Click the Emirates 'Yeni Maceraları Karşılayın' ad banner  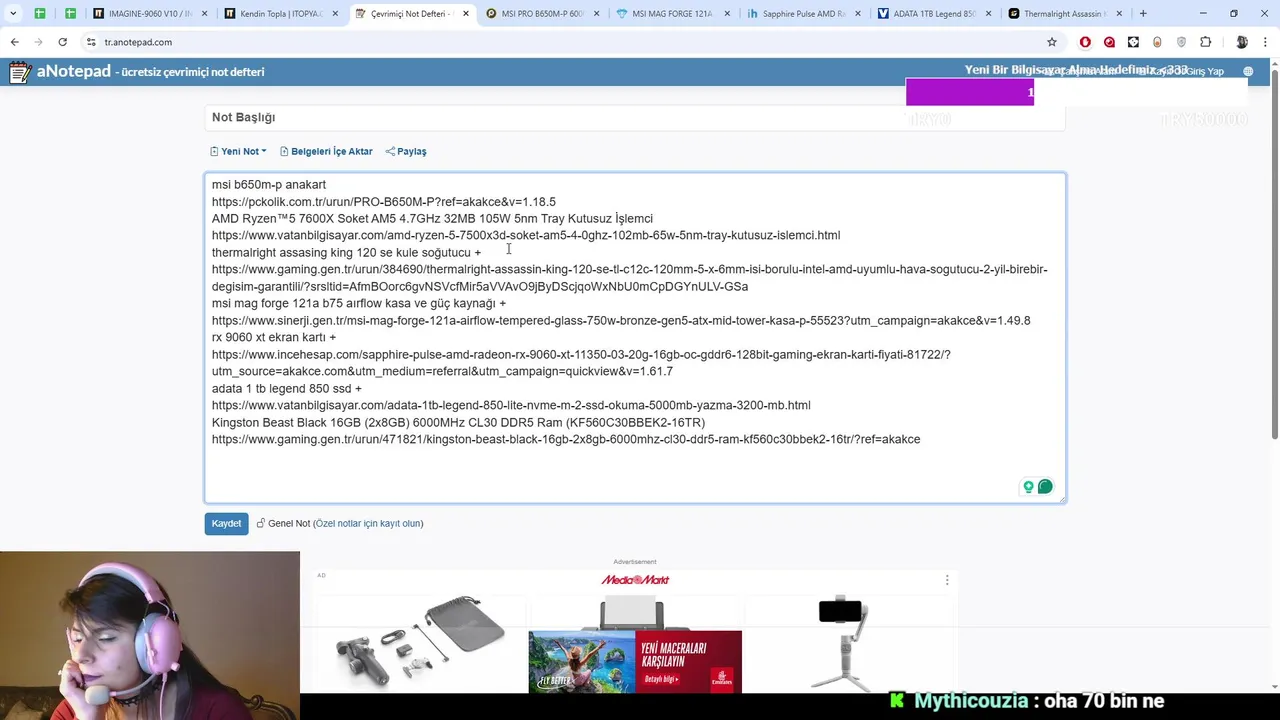coord(635,661)
